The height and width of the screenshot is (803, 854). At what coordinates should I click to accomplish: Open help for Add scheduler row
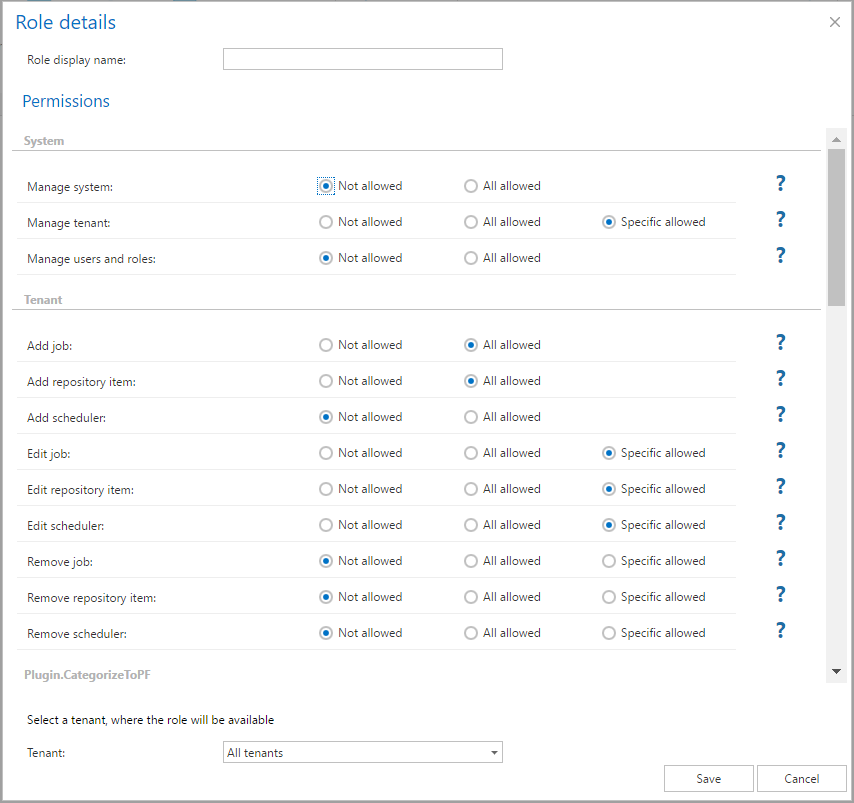[781, 414]
